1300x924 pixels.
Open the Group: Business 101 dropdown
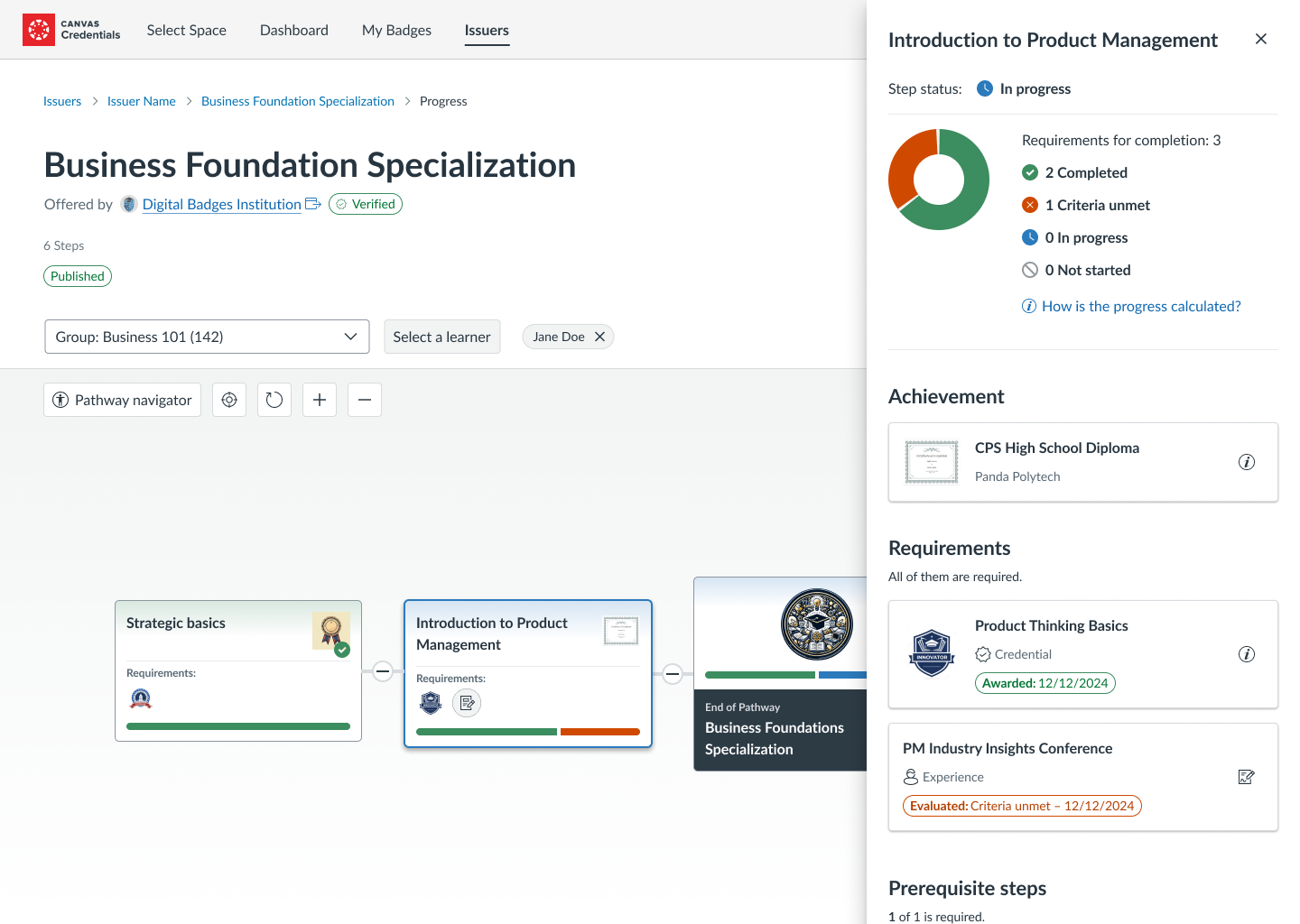[x=207, y=337]
